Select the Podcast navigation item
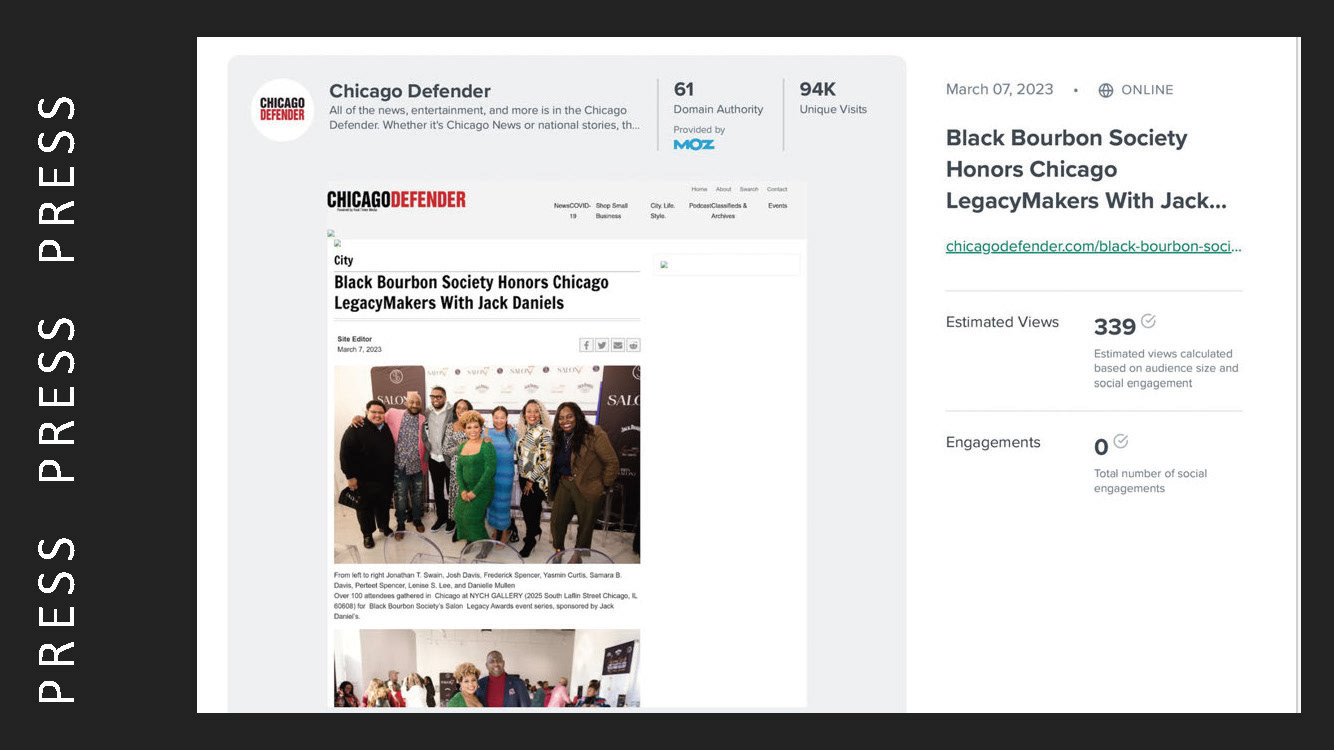This screenshot has height=750, width=1334. pos(699,206)
